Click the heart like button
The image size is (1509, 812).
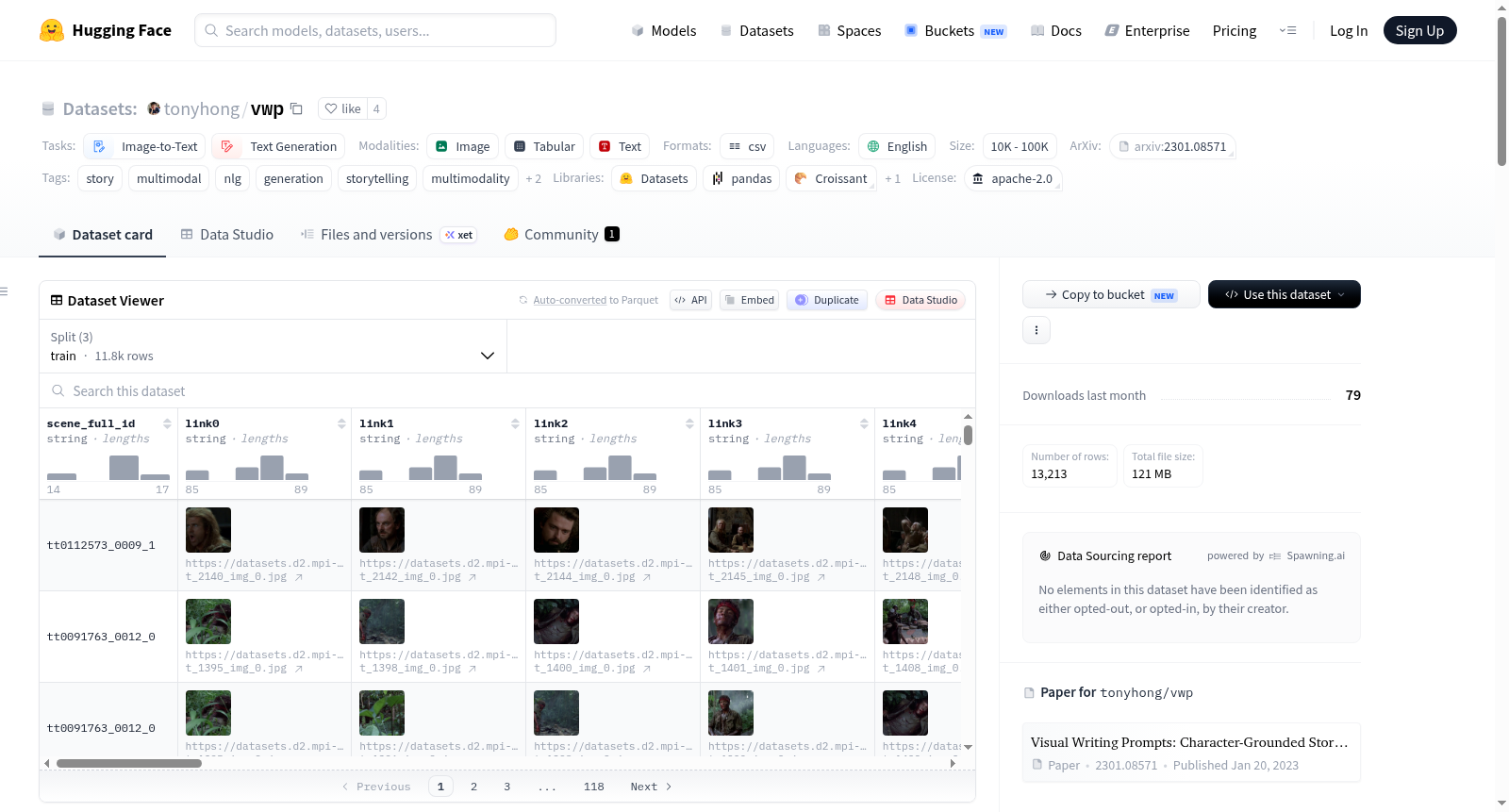coord(342,108)
